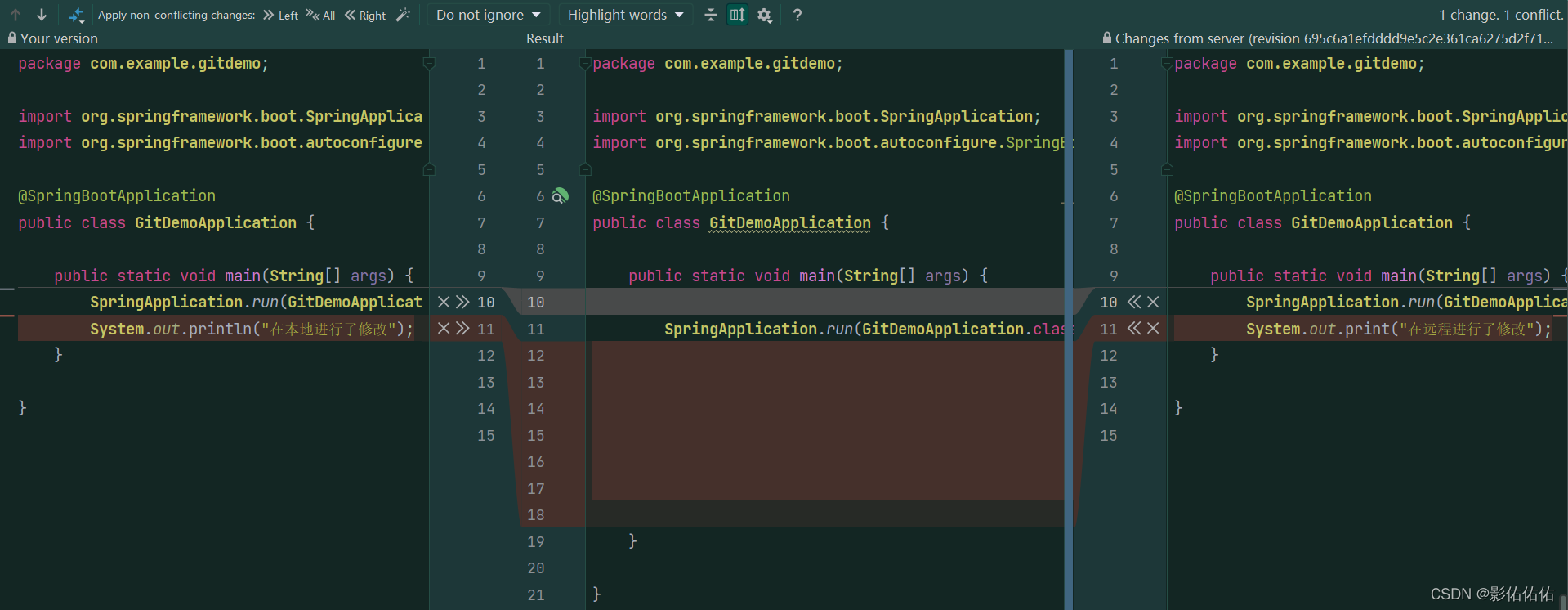Click line number 21 in Result gutter
The image size is (1568, 610).
[x=535, y=594]
